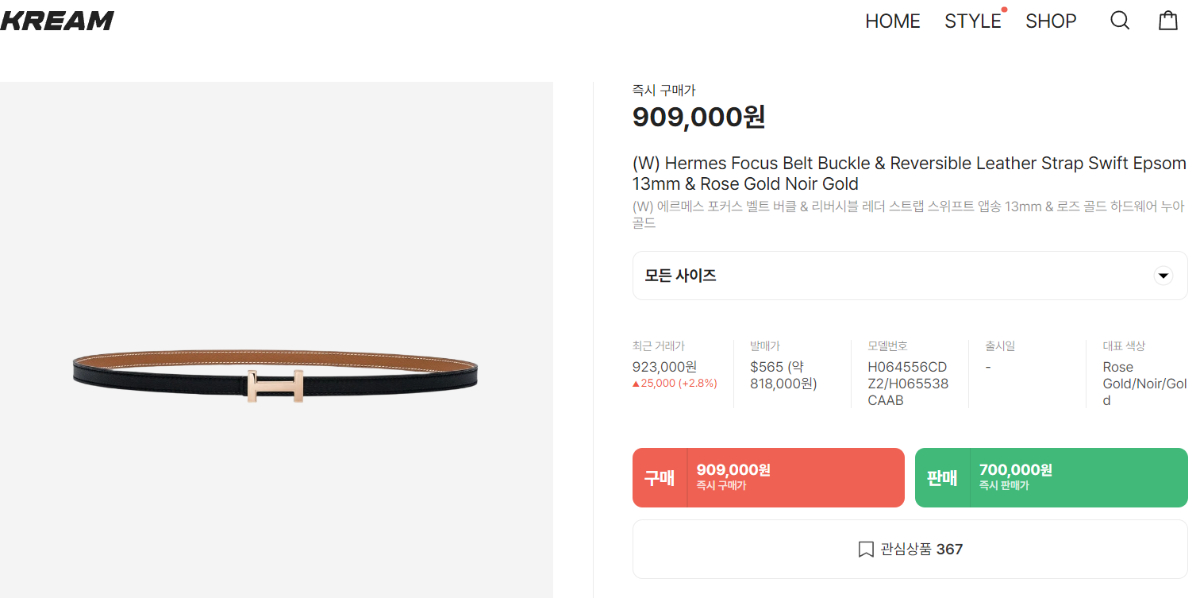1200x598 pixels.
Task: Click the Hermes belt product image
Action: 275,378
